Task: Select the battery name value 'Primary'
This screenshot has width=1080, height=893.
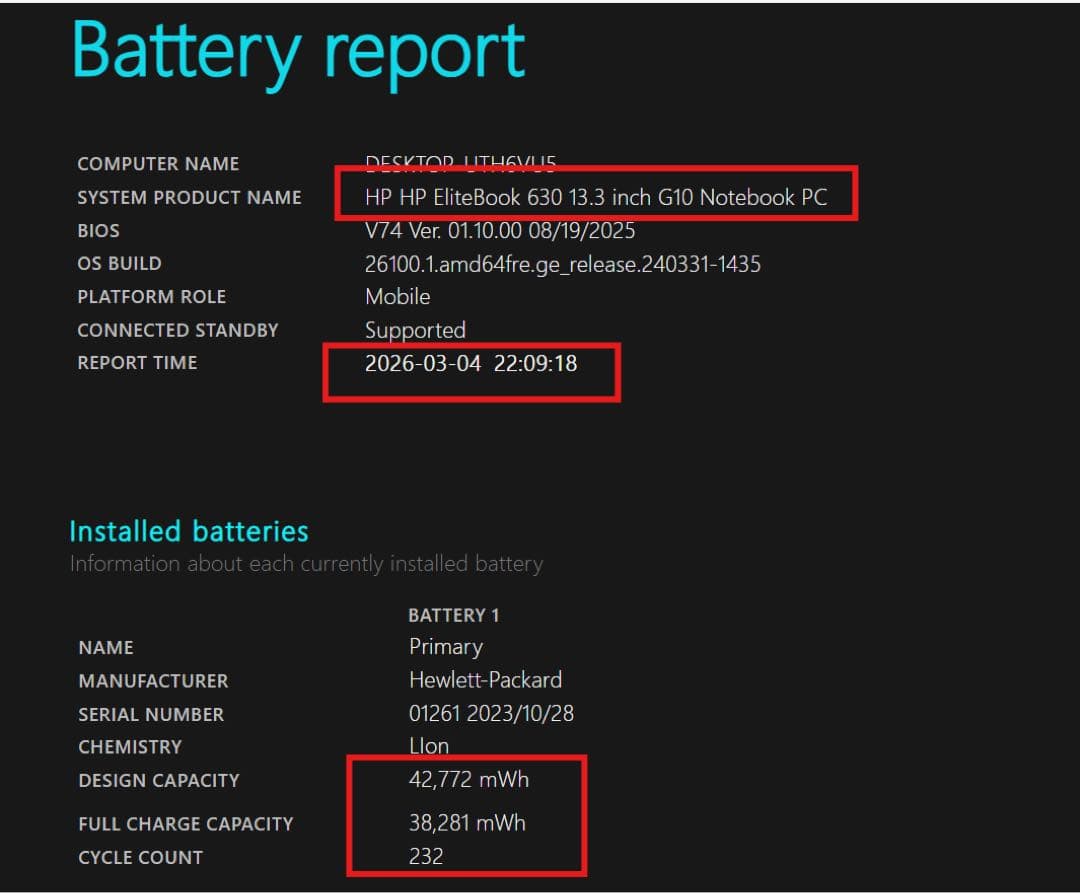Action: [446, 647]
